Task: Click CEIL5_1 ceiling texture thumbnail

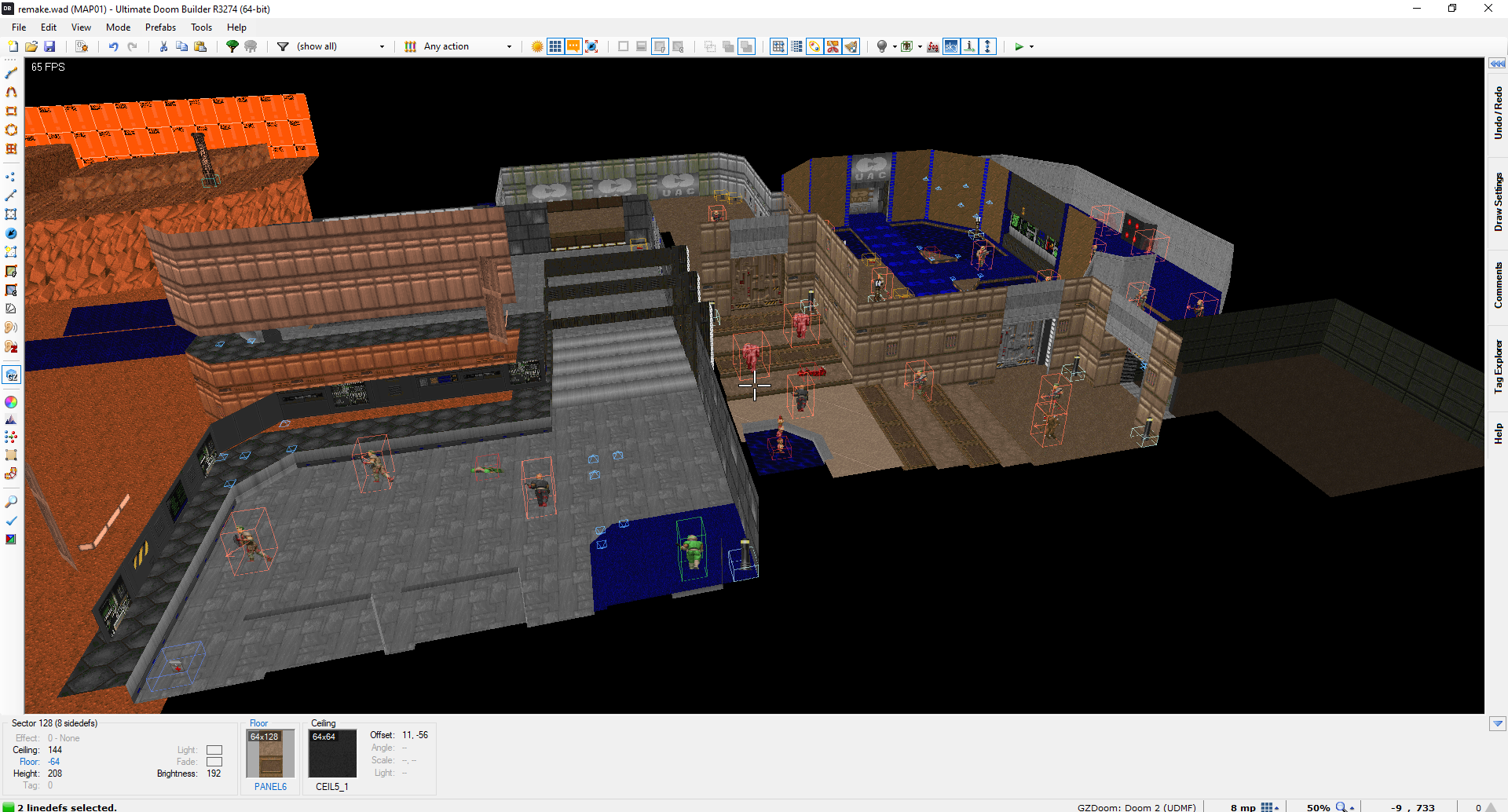Action: pyautogui.click(x=333, y=755)
